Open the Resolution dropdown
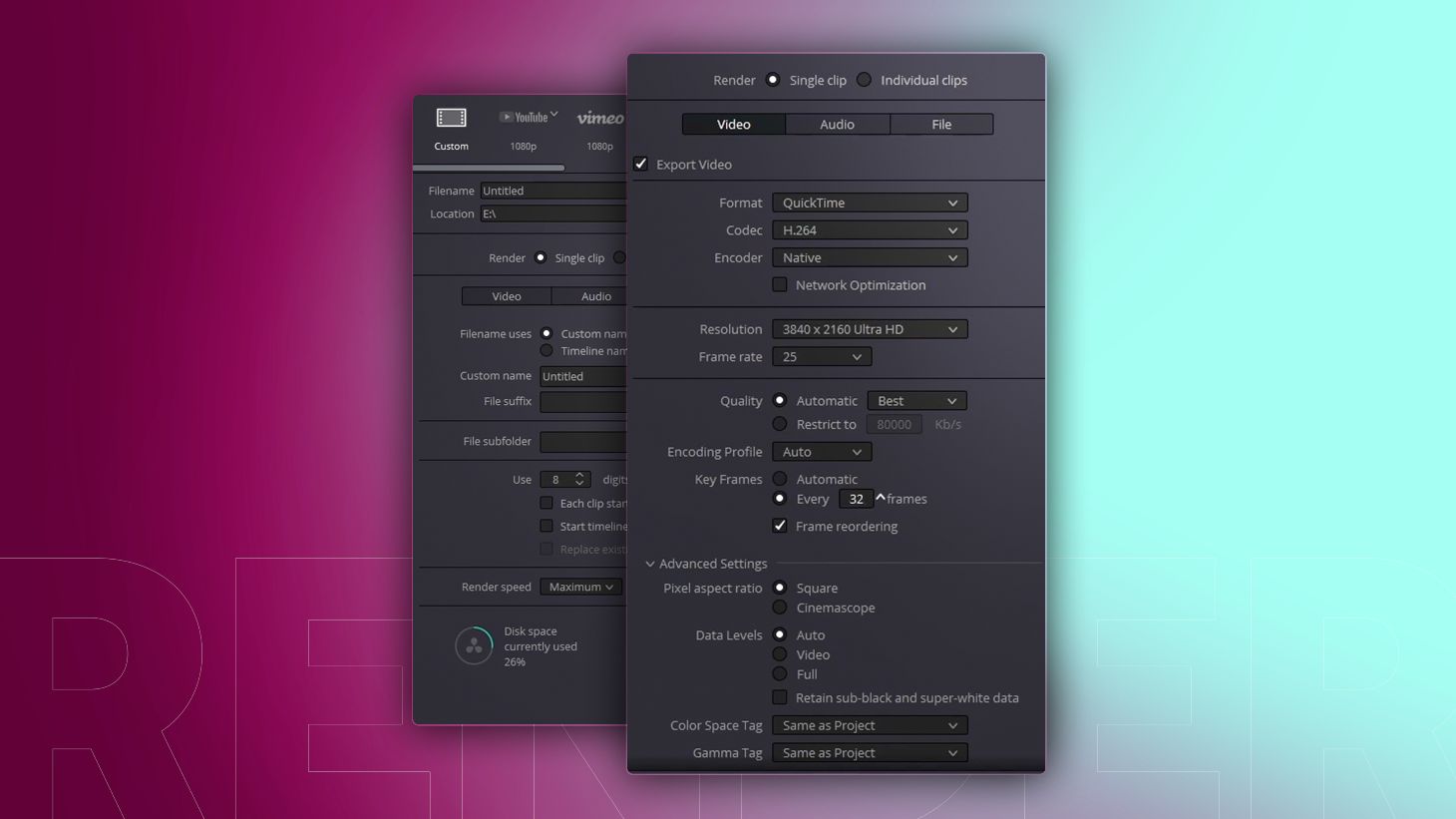Image resolution: width=1456 pixels, height=819 pixels. (870, 329)
